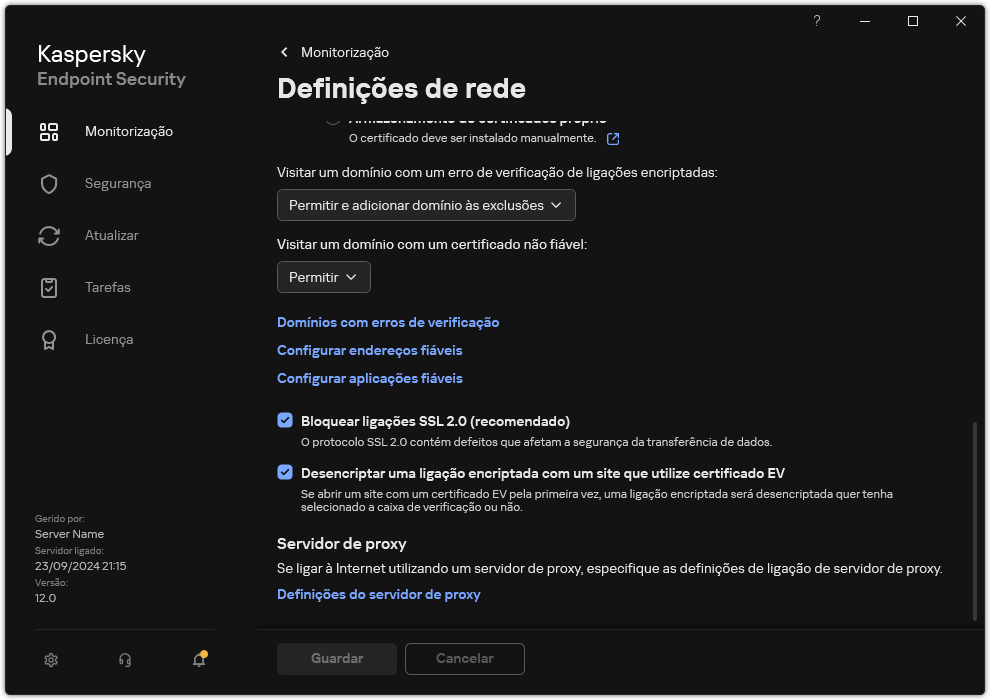Open support via the headset icon
Image resolution: width=990 pixels, height=700 pixels.
(x=123, y=660)
